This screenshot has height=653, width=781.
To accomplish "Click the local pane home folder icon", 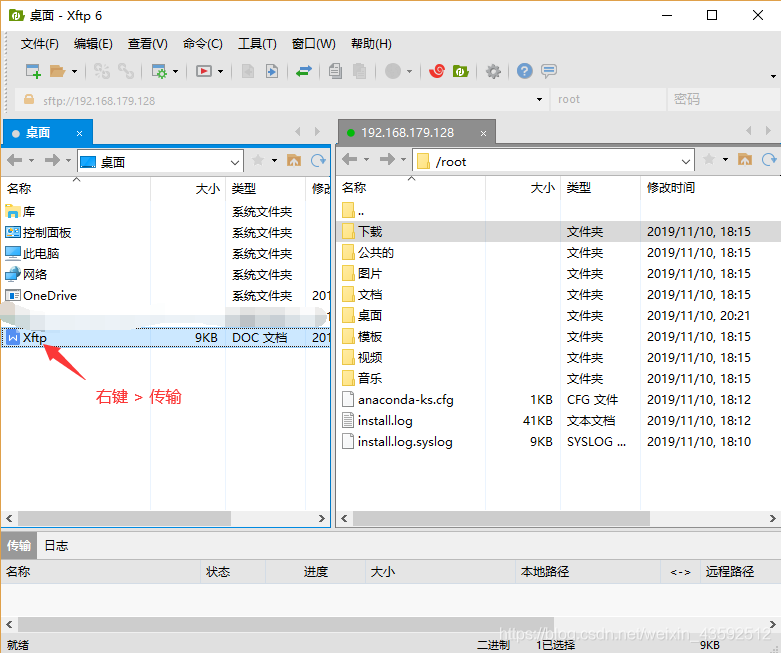I will coord(294,160).
